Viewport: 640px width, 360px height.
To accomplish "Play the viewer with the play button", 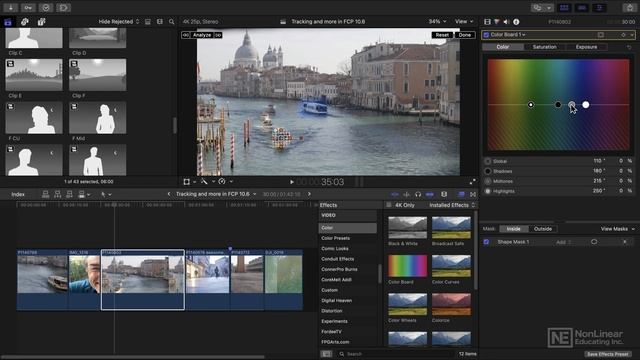I will click(x=292, y=182).
